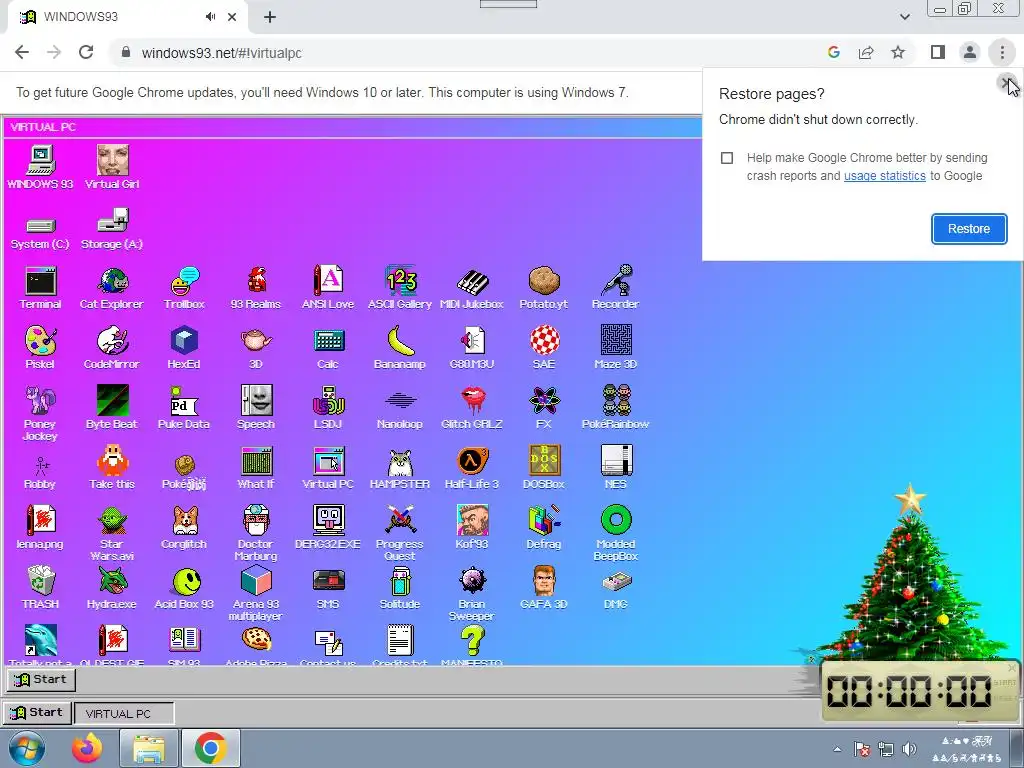Screen dimensions: 1024x768
Task: Open a new browser tab
Action: 270,17
